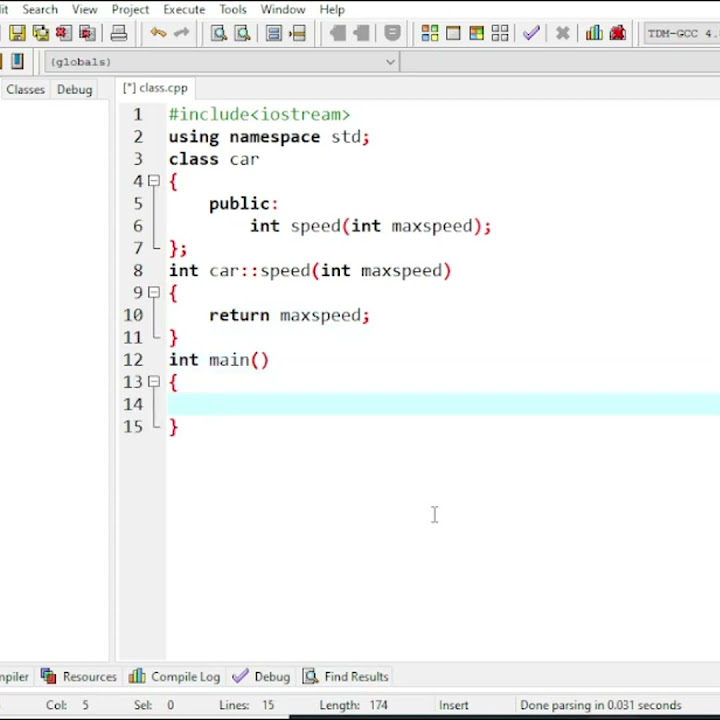Screen dimensions: 720x720
Task: Click the '#include<iostream>' code line
Action: coord(259,114)
